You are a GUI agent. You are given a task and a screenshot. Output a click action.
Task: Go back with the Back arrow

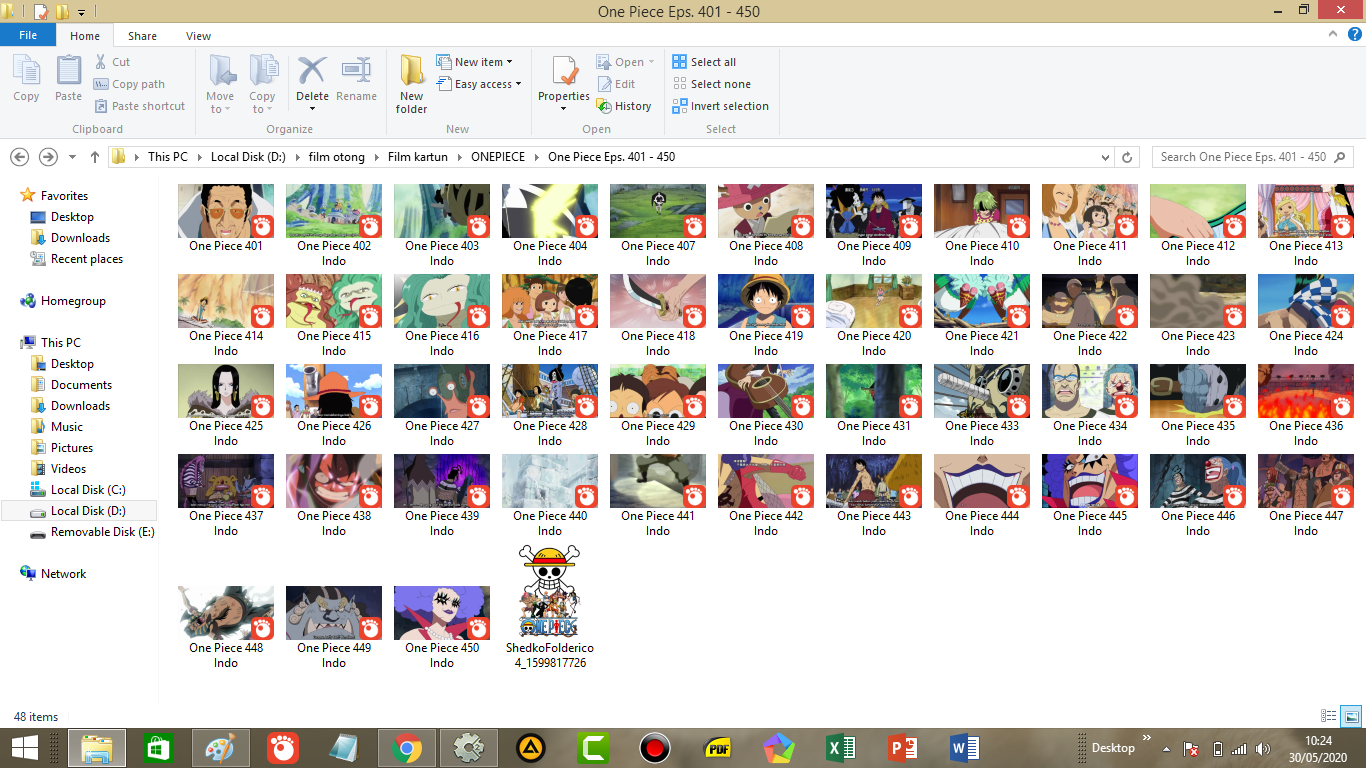click(19, 157)
